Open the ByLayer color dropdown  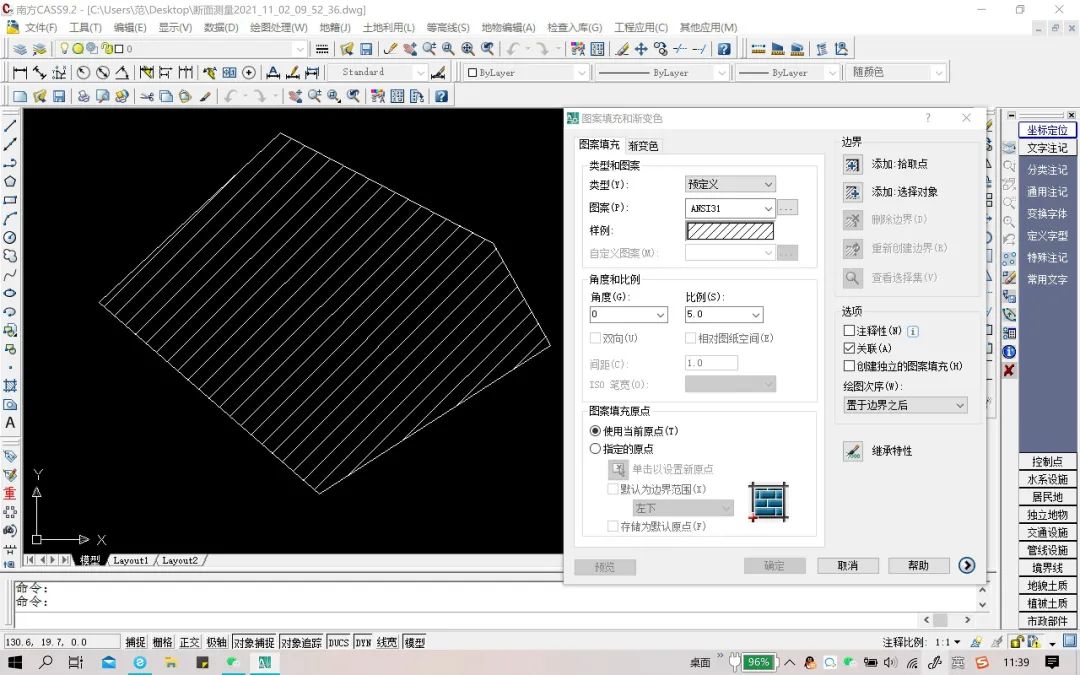coord(526,72)
